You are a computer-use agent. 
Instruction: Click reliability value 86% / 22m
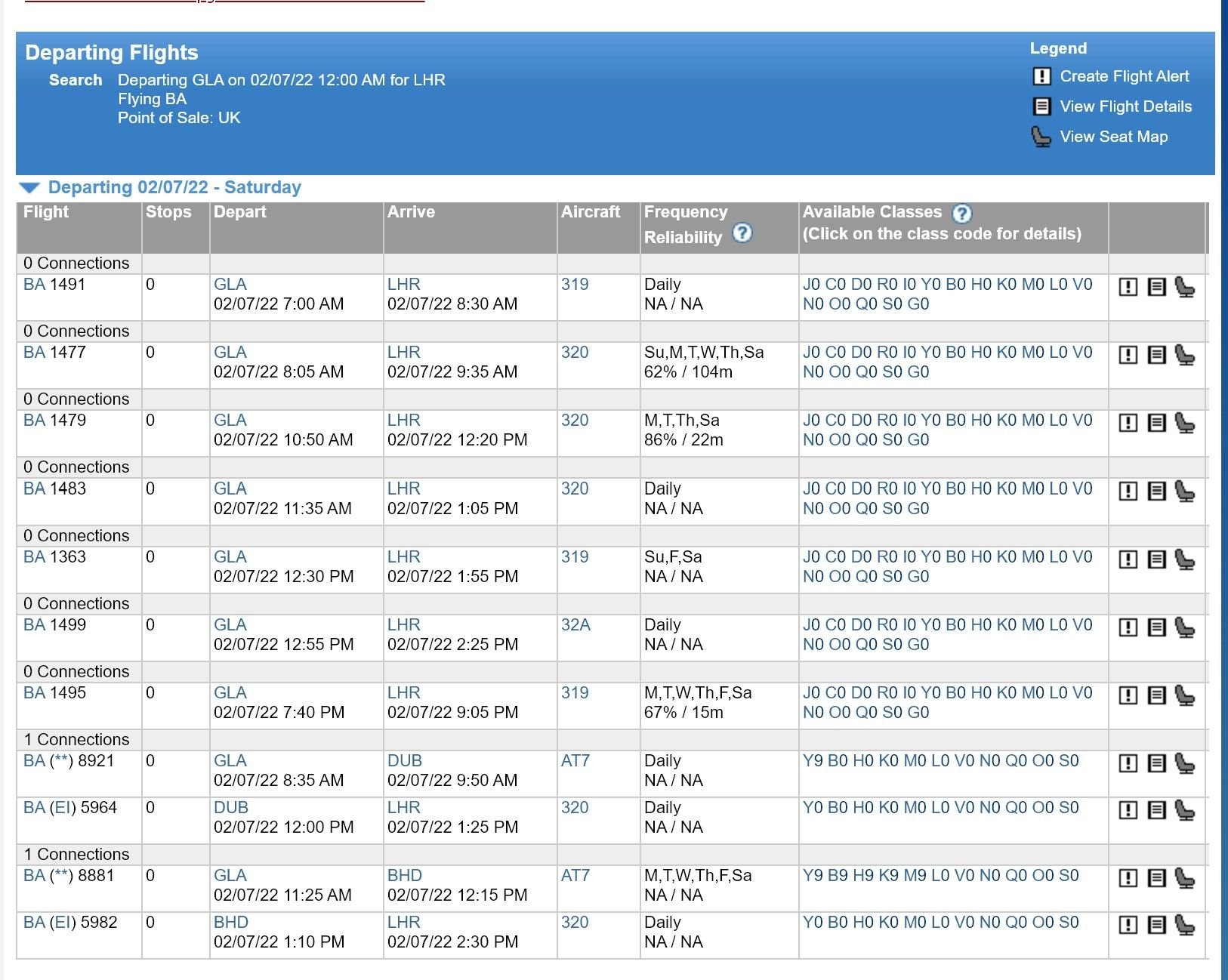pos(683,440)
